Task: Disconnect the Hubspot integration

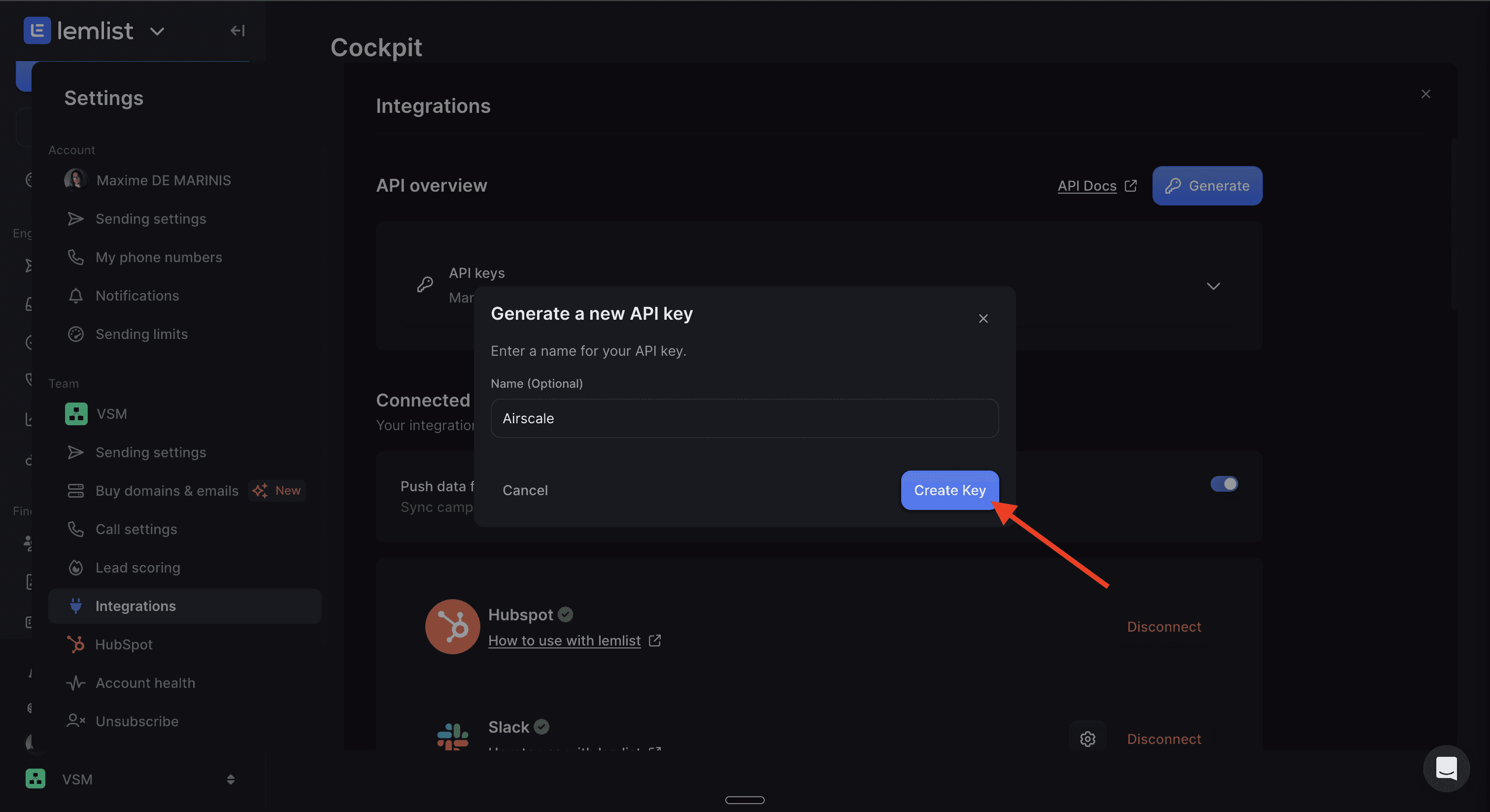Action: pyautogui.click(x=1163, y=626)
